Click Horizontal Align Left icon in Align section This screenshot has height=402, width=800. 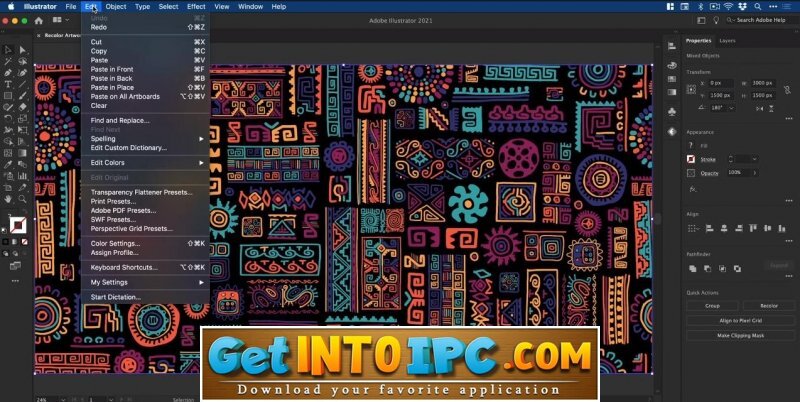[x=709, y=229]
